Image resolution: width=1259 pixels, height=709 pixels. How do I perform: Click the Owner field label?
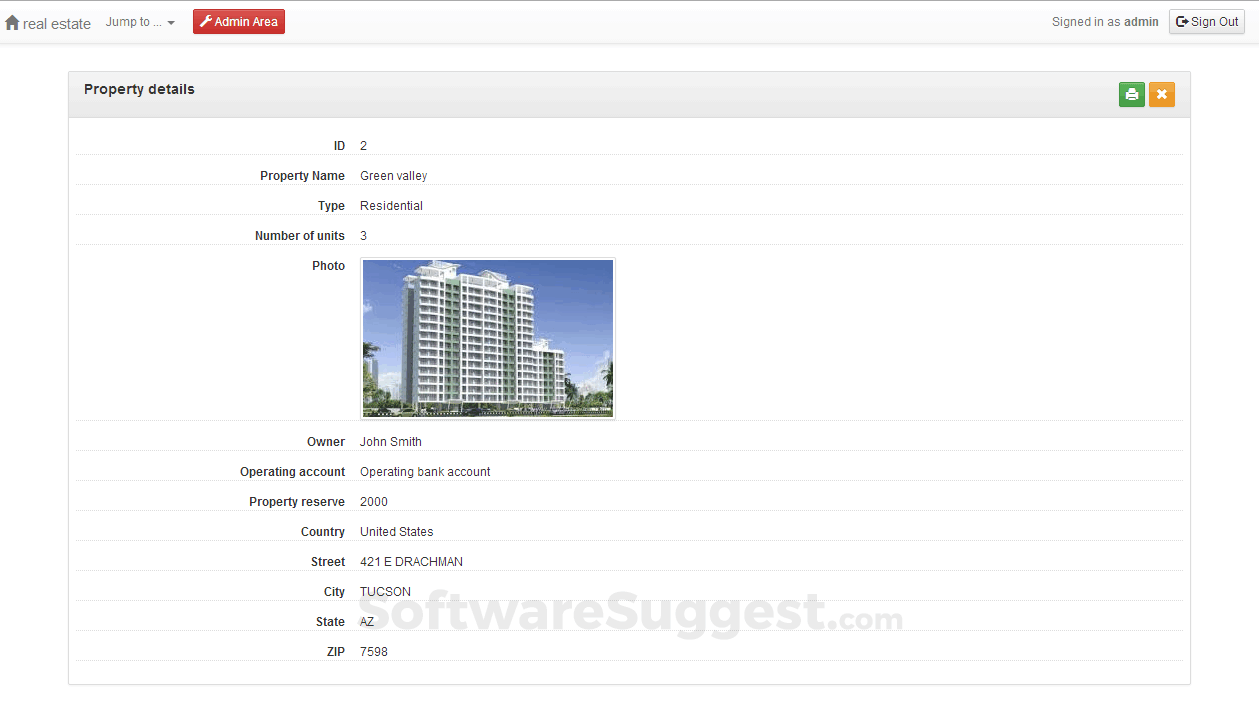326,442
